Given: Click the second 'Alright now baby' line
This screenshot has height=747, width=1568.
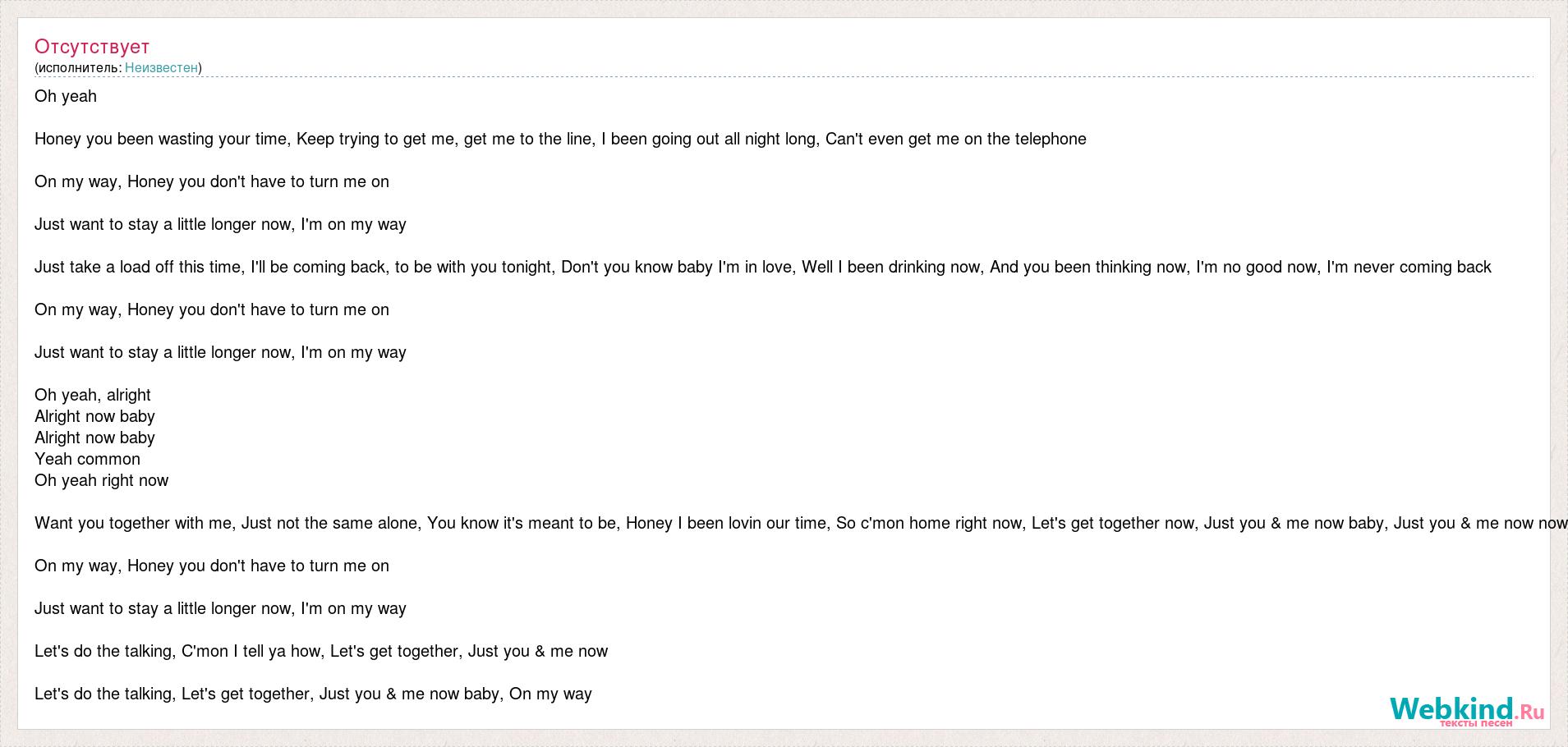Looking at the screenshot, I should coord(94,438).
